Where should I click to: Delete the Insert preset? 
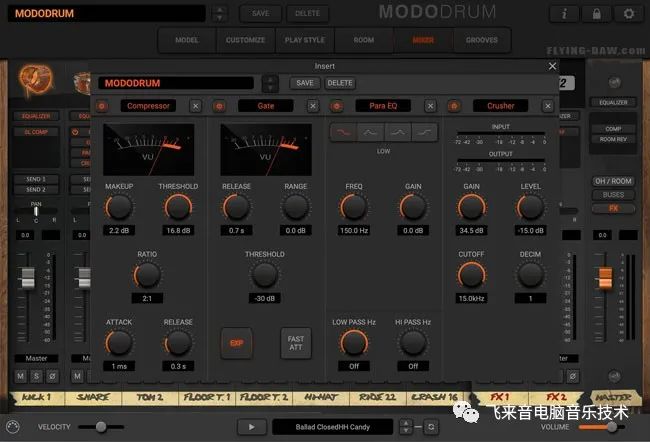340,83
